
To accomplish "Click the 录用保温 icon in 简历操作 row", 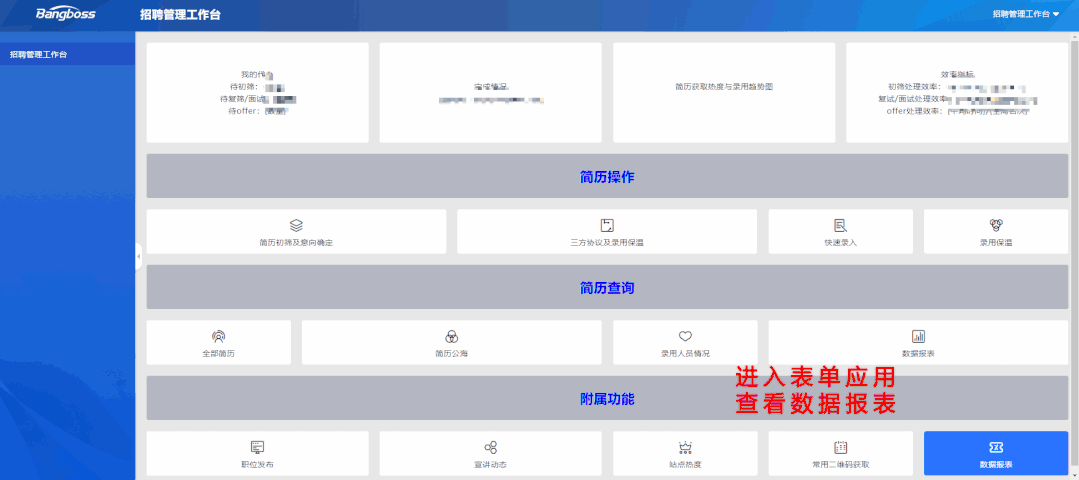I will (x=996, y=226).
